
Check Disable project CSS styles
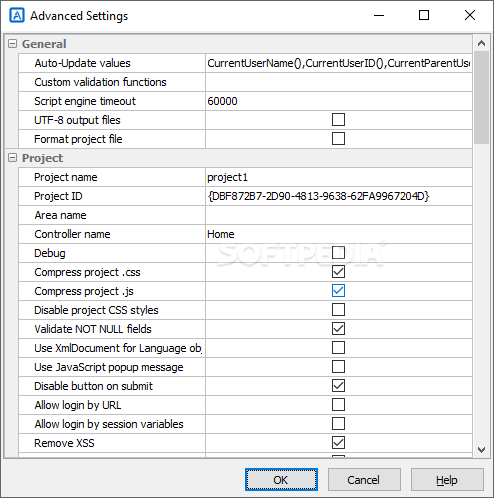[x=338, y=310]
